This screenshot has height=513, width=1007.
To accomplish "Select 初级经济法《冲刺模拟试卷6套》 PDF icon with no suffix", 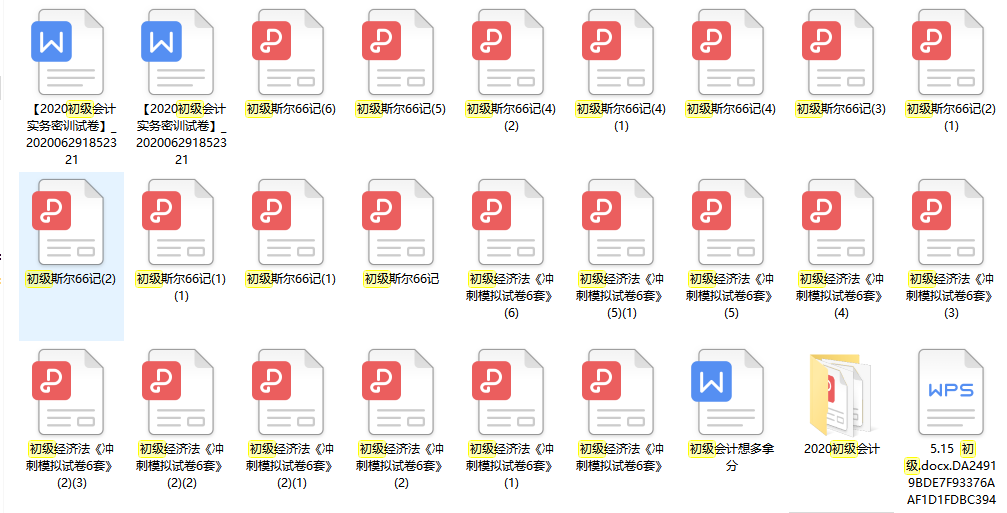I will pyautogui.click(x=617, y=392).
